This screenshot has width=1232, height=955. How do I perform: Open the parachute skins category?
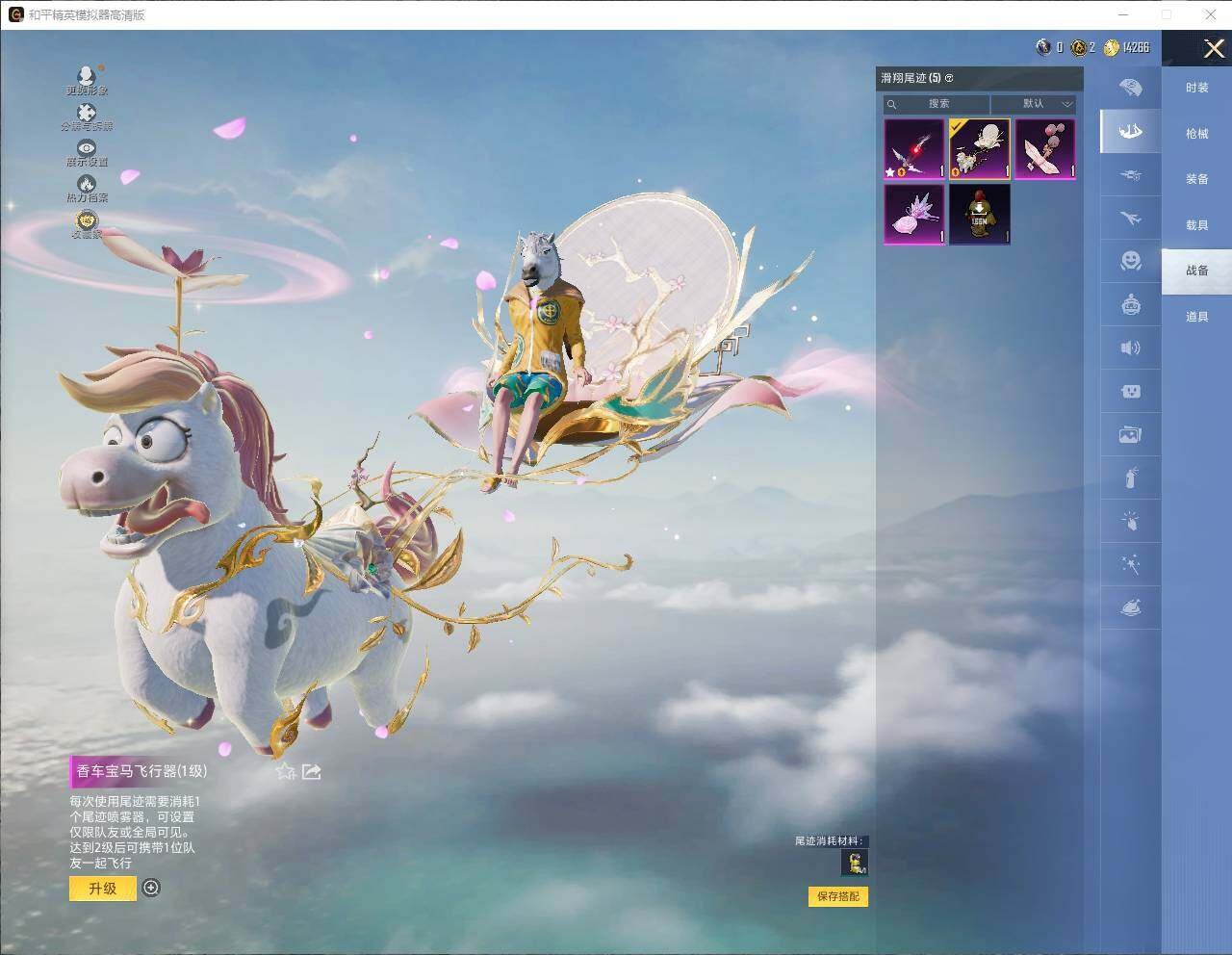(1130, 88)
